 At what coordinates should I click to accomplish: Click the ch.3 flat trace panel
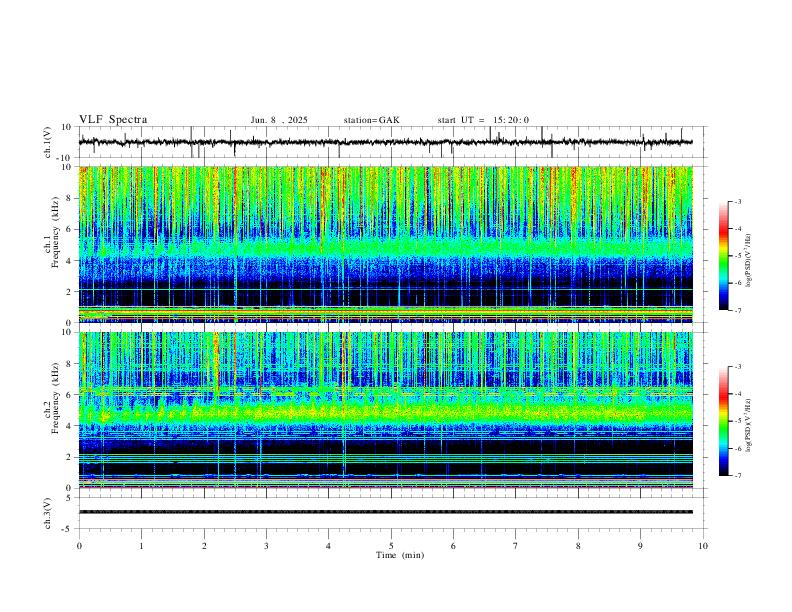click(391, 513)
